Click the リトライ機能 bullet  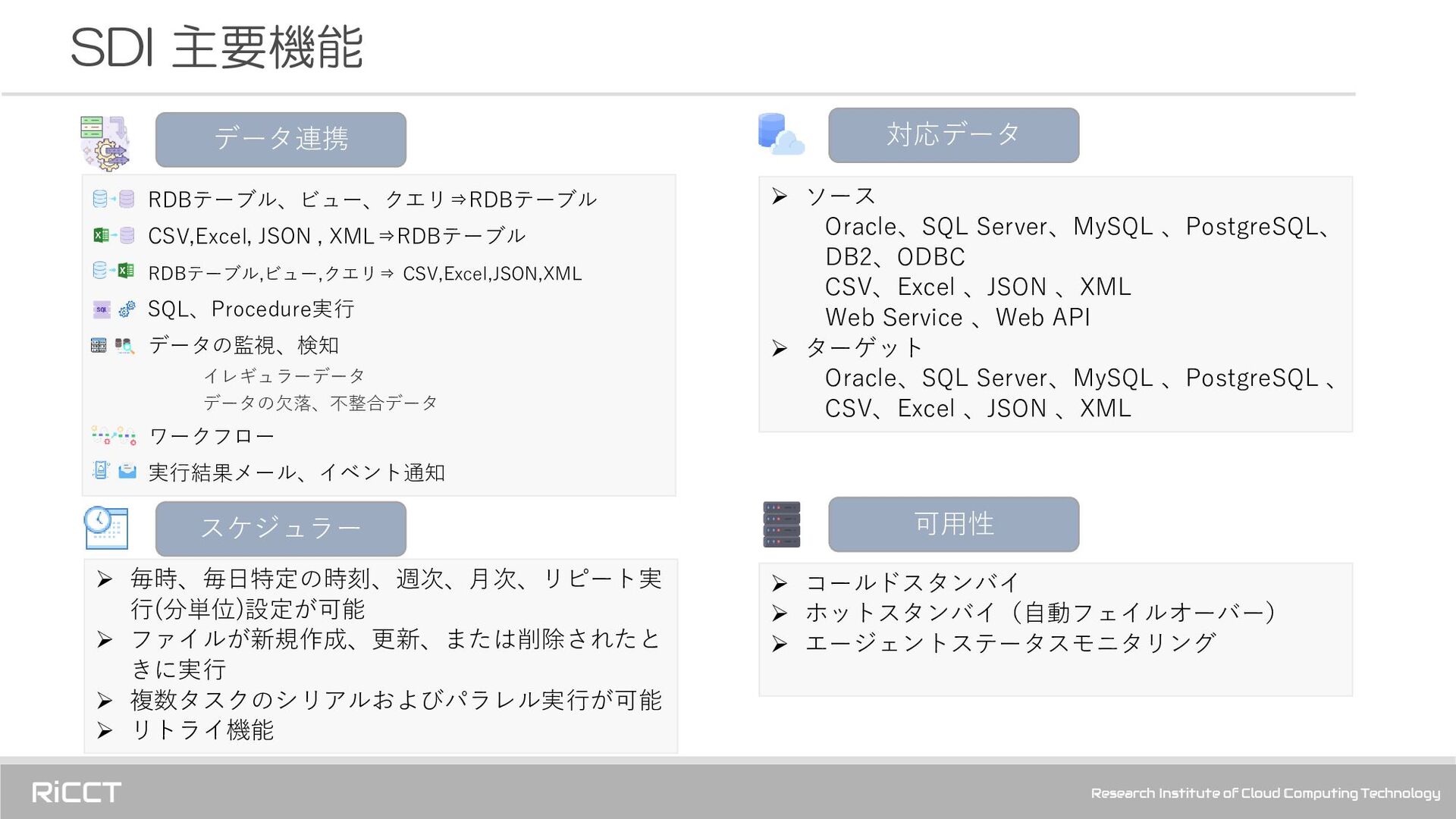(202, 730)
